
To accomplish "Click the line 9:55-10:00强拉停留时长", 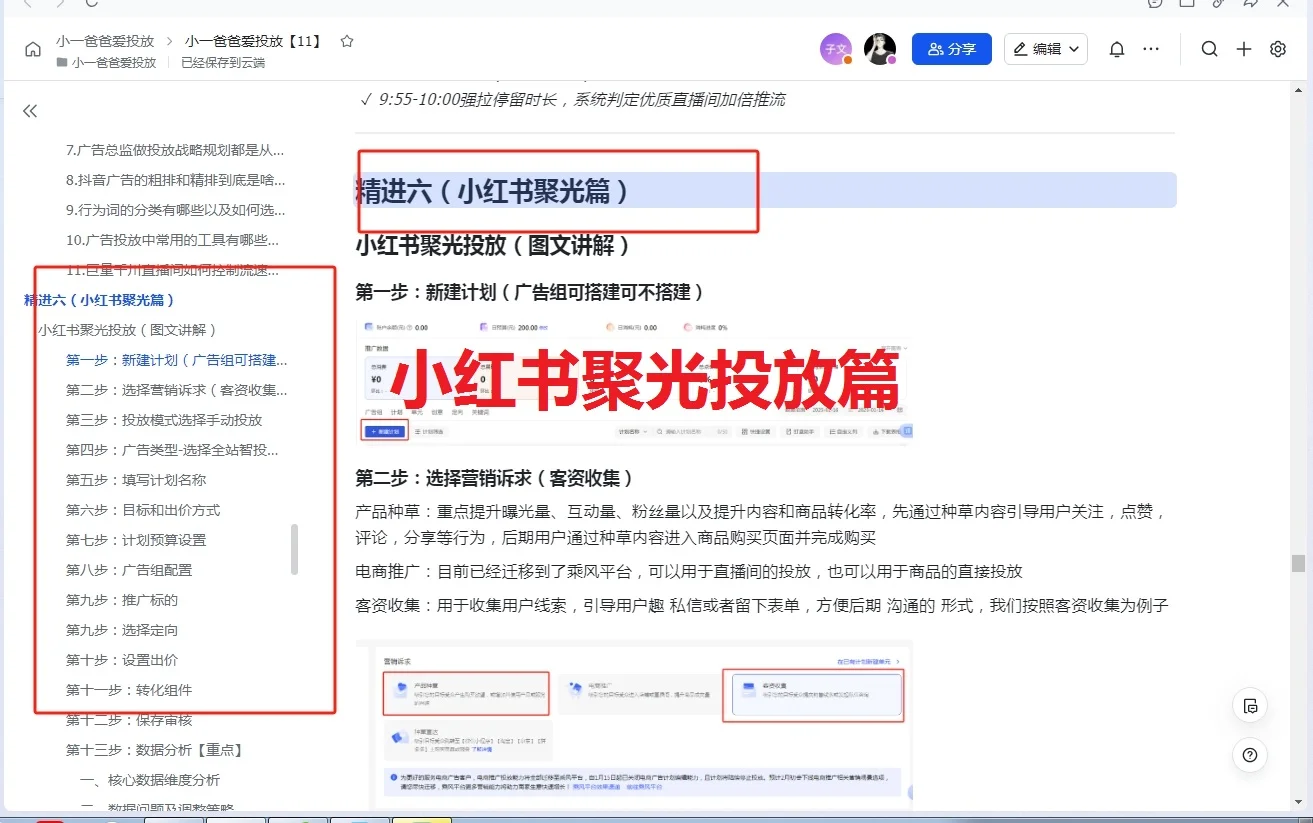I will [x=572, y=100].
